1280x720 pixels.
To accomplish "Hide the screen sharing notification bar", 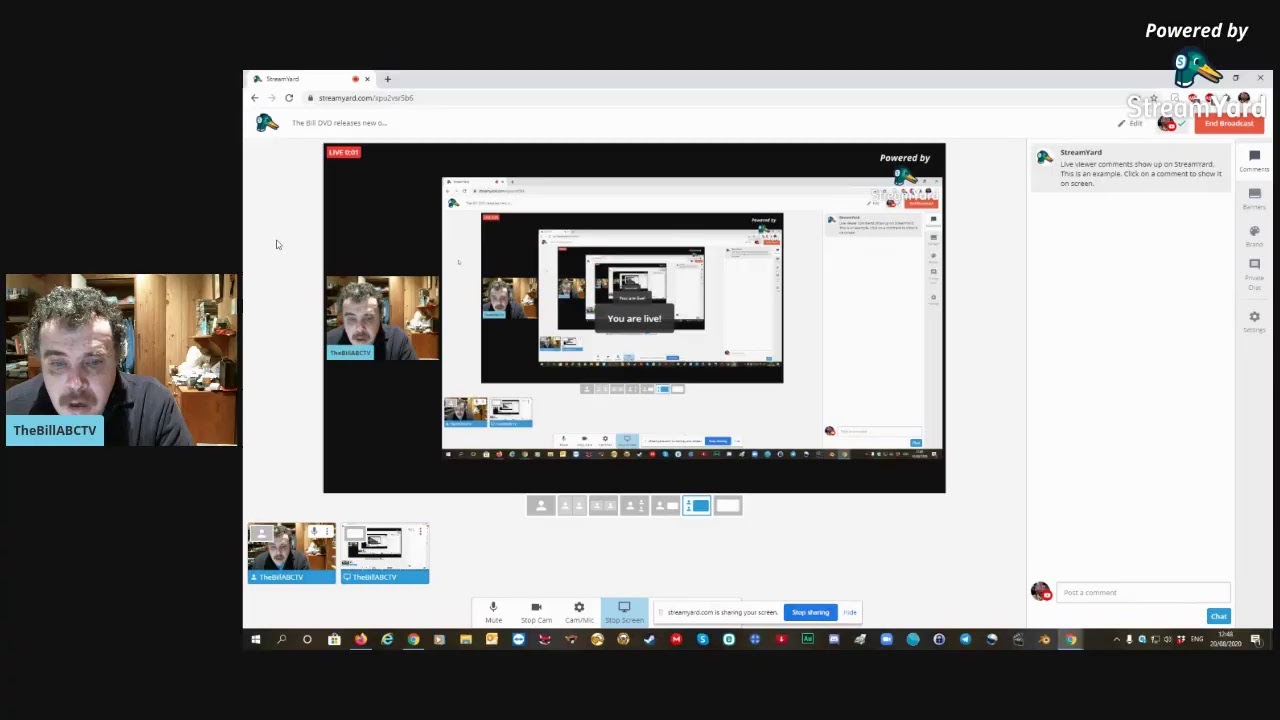I will (x=850, y=612).
